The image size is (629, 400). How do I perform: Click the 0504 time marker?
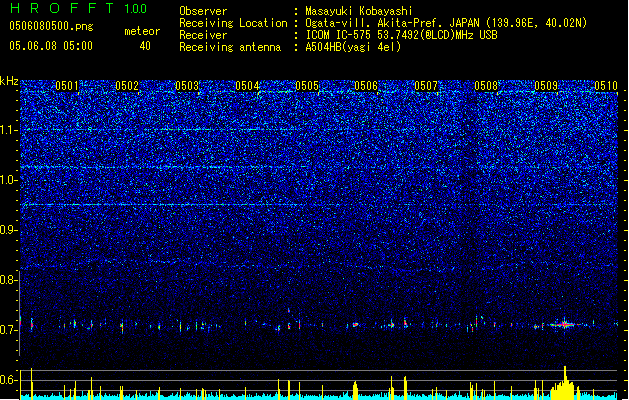pyautogui.click(x=247, y=86)
